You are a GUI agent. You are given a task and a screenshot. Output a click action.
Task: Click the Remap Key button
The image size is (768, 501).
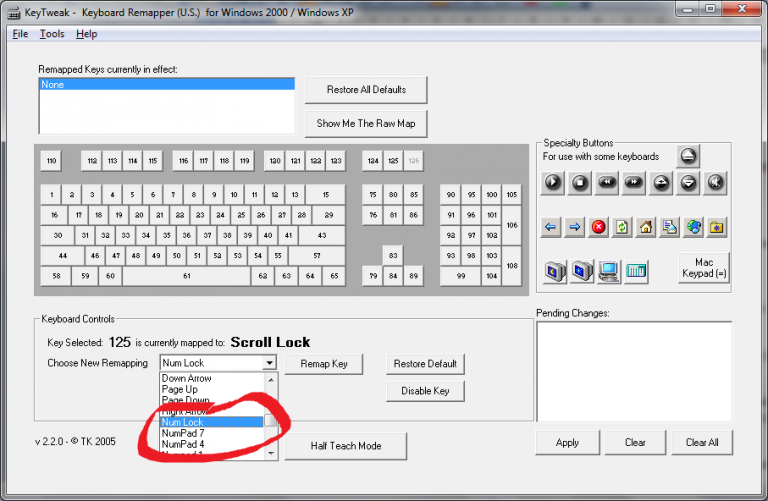coord(324,364)
